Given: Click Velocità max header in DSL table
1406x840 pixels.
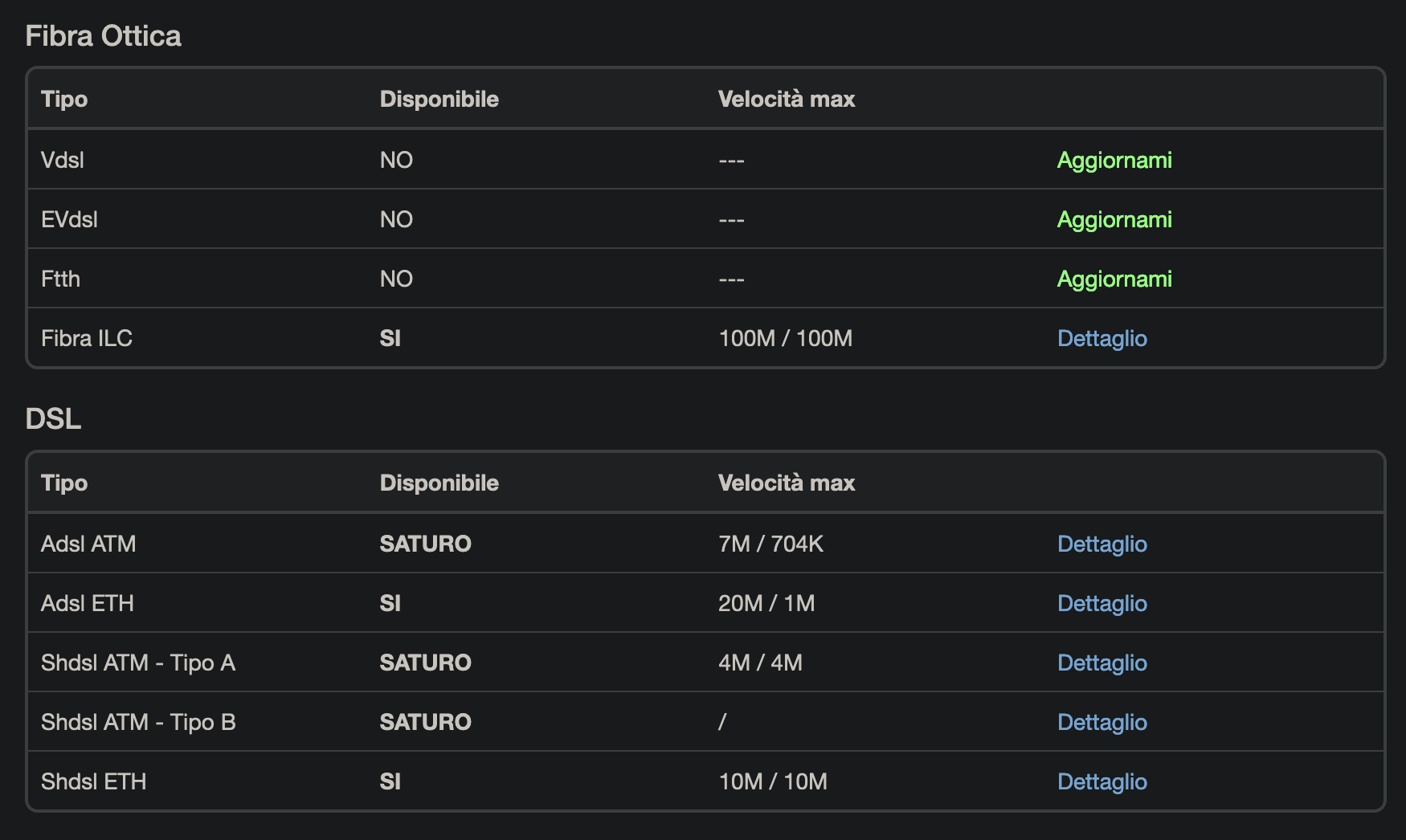Looking at the screenshot, I should (786, 483).
